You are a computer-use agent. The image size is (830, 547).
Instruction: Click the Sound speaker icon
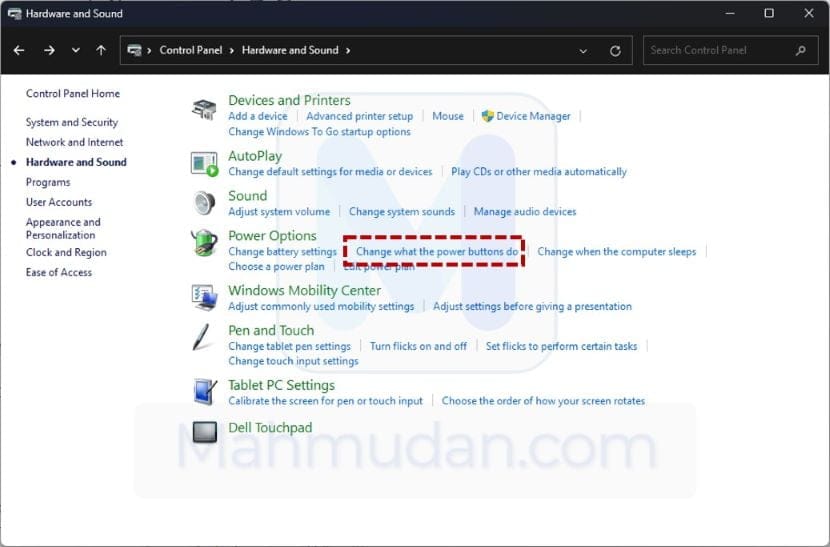(204, 203)
